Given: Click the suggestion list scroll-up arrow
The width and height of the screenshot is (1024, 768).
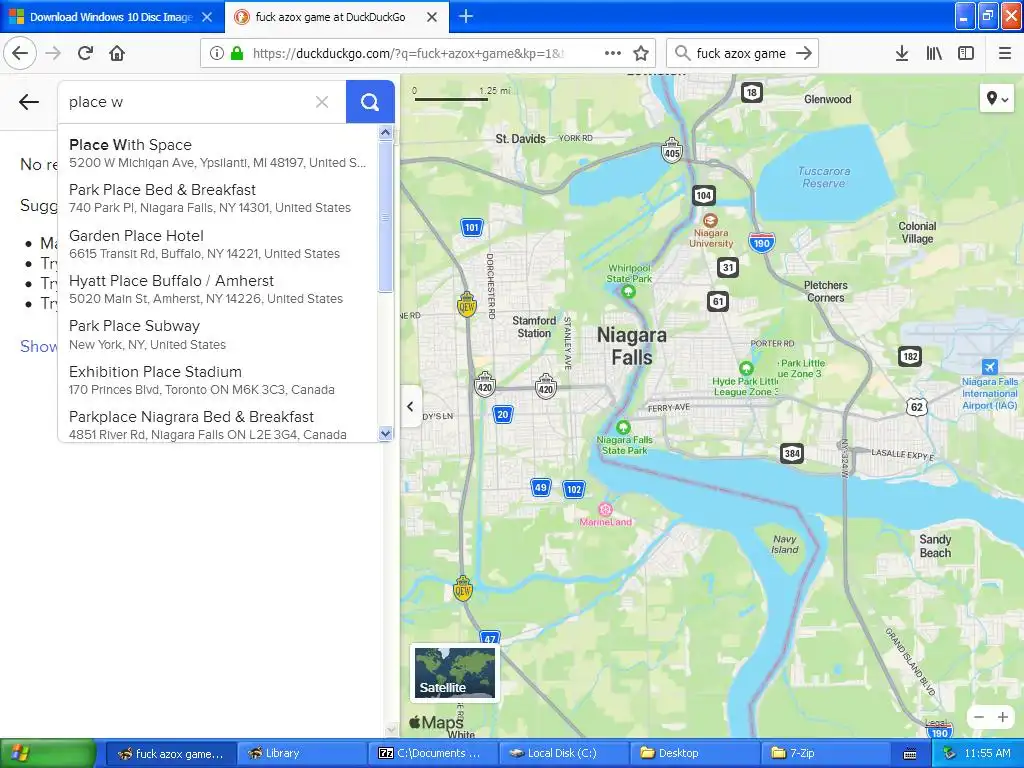Looking at the screenshot, I should [385, 133].
